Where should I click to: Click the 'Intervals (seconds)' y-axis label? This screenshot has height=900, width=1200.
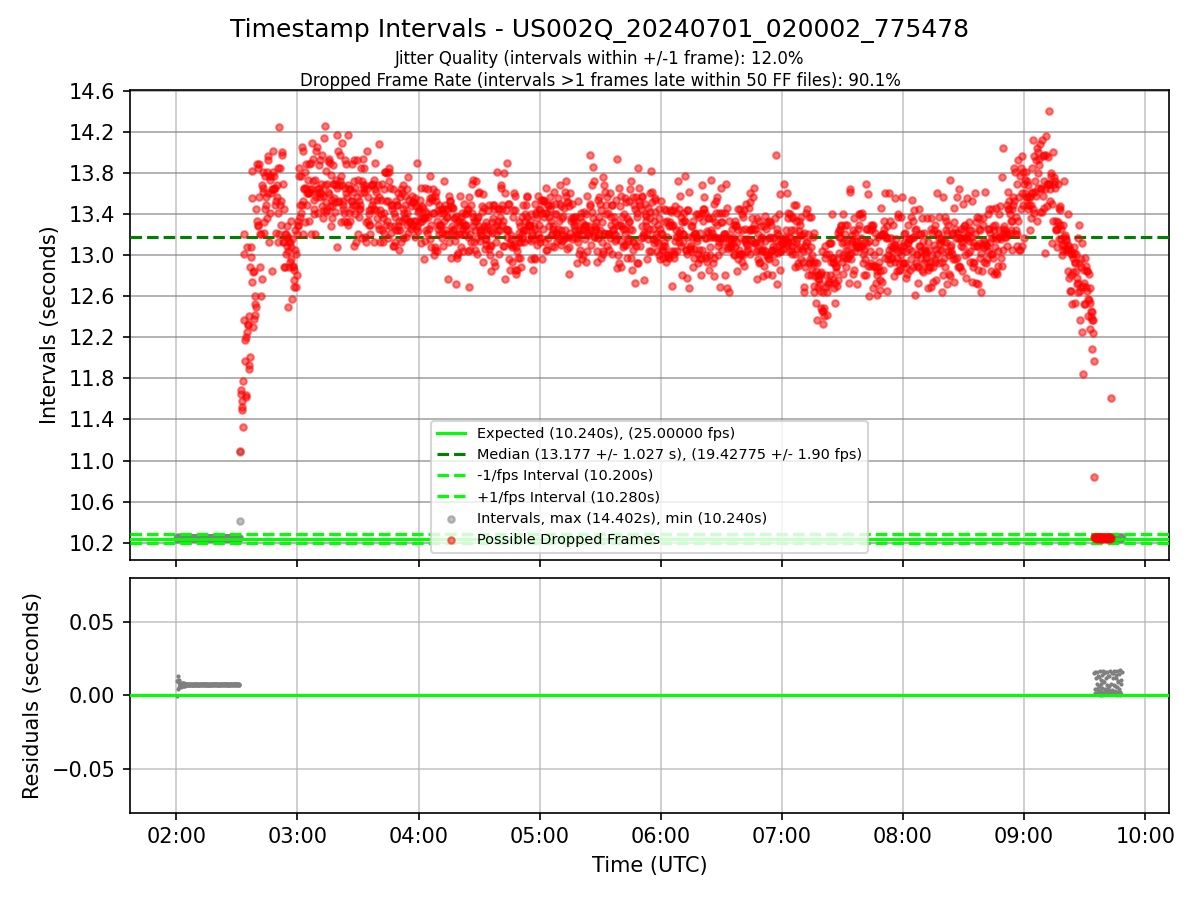coord(49,325)
